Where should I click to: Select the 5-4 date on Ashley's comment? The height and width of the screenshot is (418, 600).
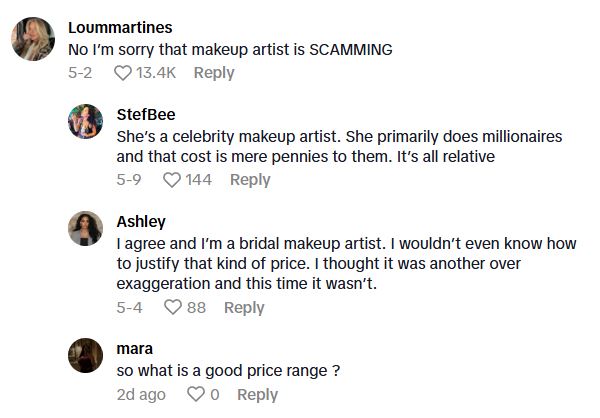click(130, 308)
